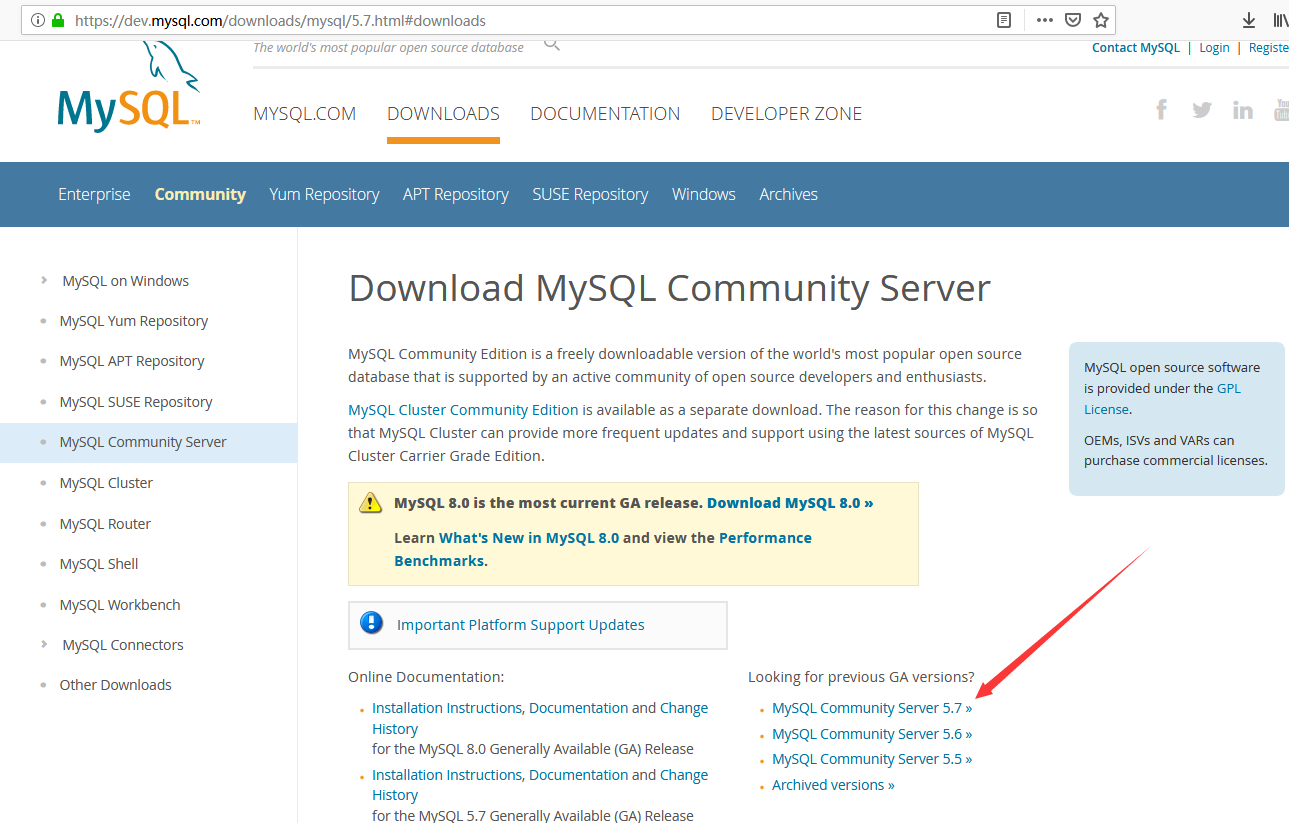Viewport: 1289px width, 823px height.
Task: Open MySQL Facebook page icon
Action: (1161, 109)
